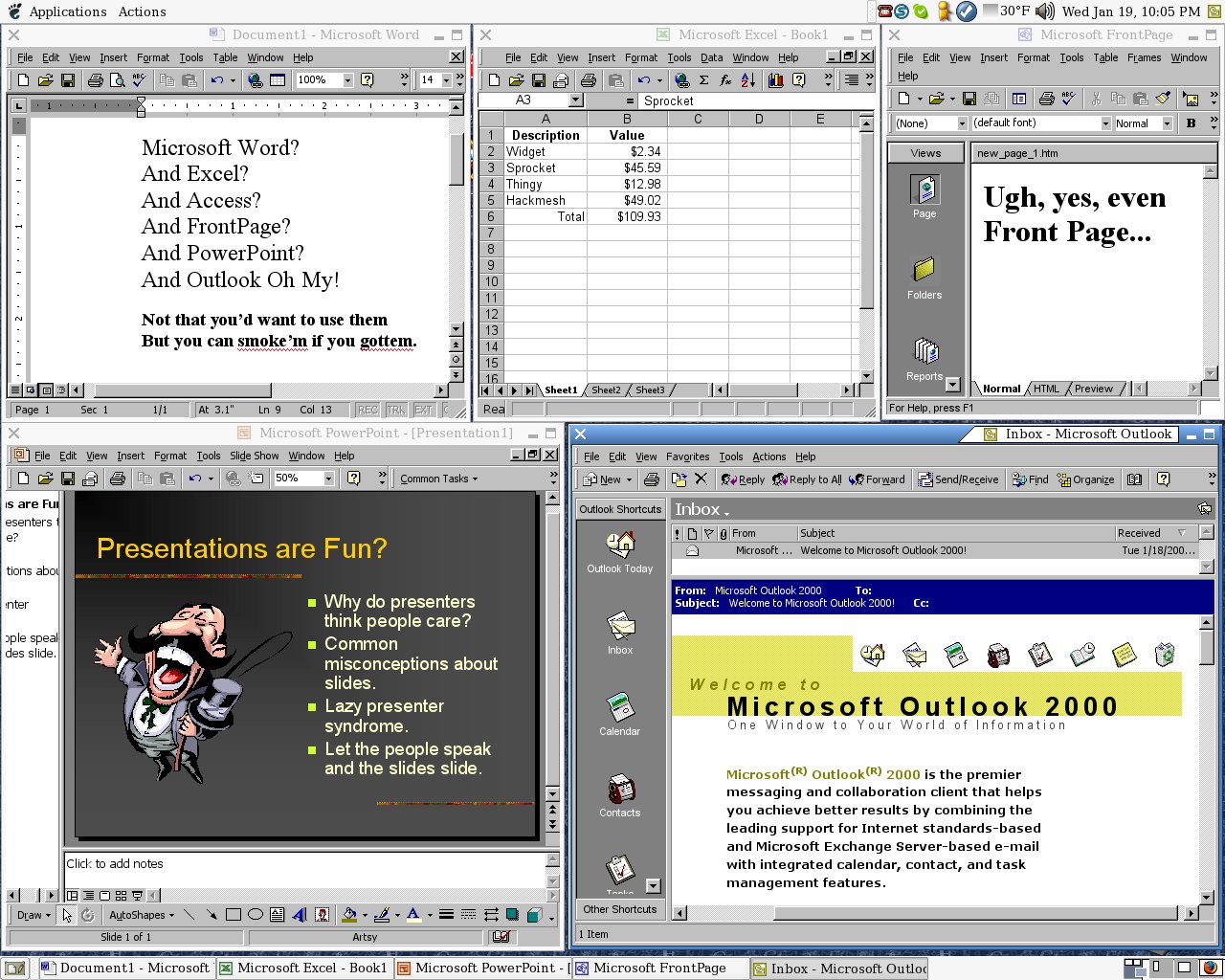Toggle Bold button in FrontPage toolbar
This screenshot has height=980, width=1225.
coord(1192,123)
